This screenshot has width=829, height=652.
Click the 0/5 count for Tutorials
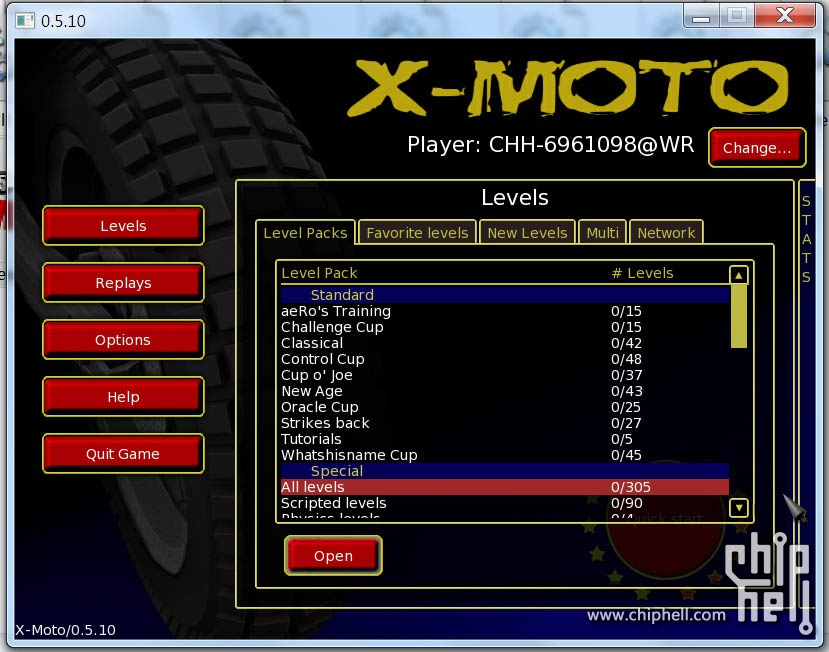[622, 439]
